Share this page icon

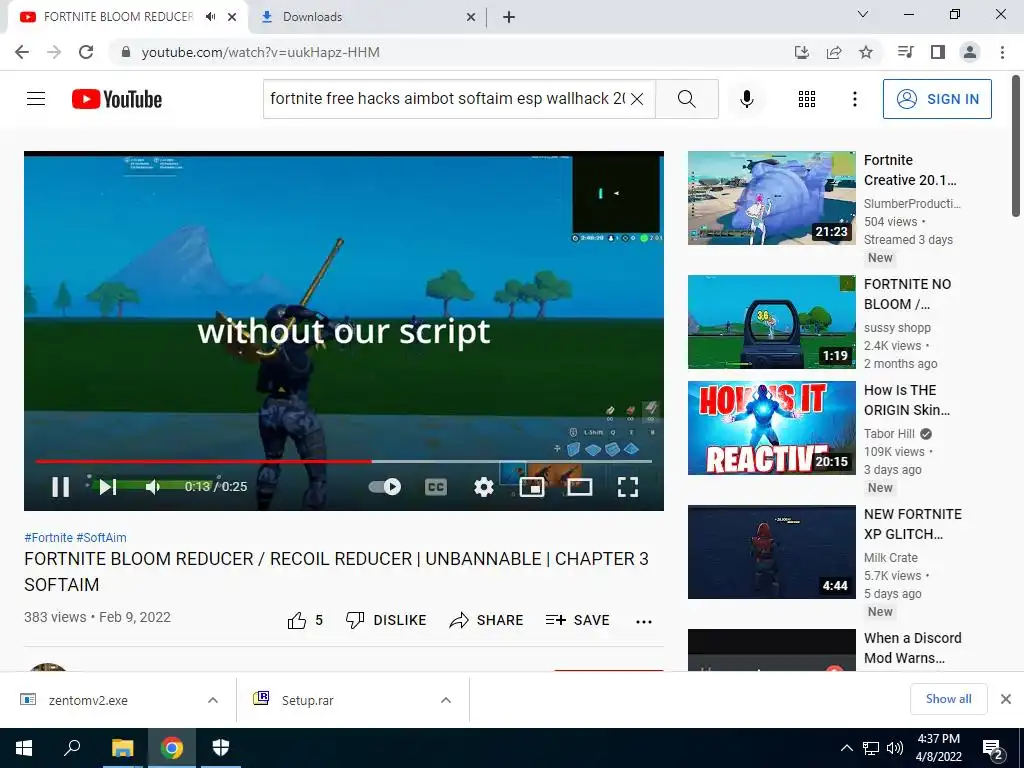pos(834,52)
